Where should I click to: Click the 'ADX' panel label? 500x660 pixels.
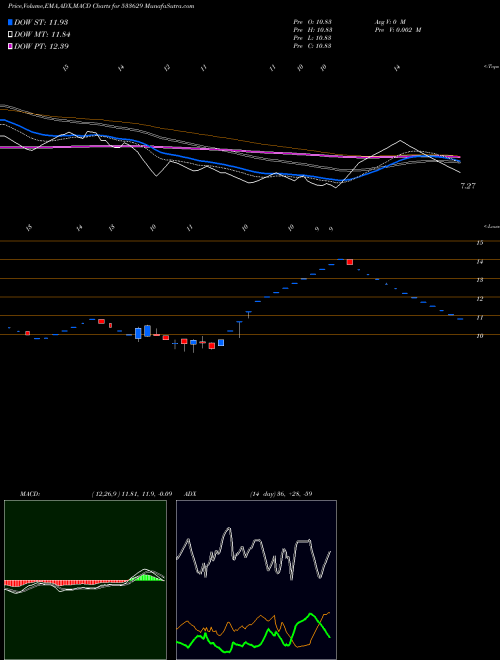tap(190, 494)
